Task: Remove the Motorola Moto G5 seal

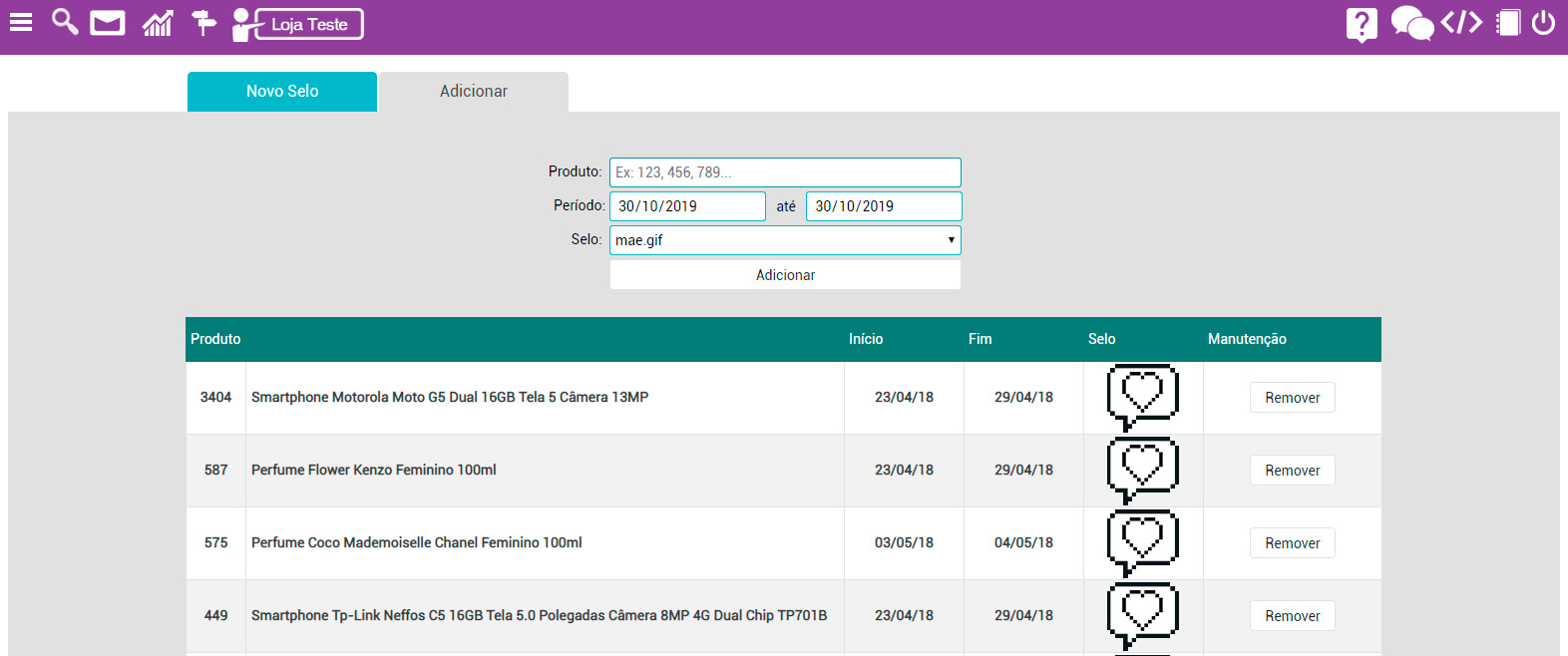Action: (x=1292, y=398)
